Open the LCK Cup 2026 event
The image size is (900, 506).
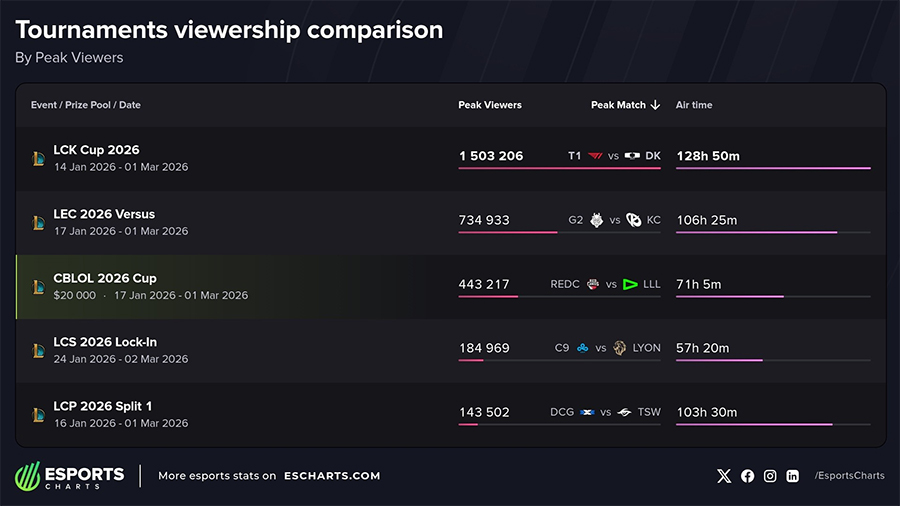click(96, 150)
